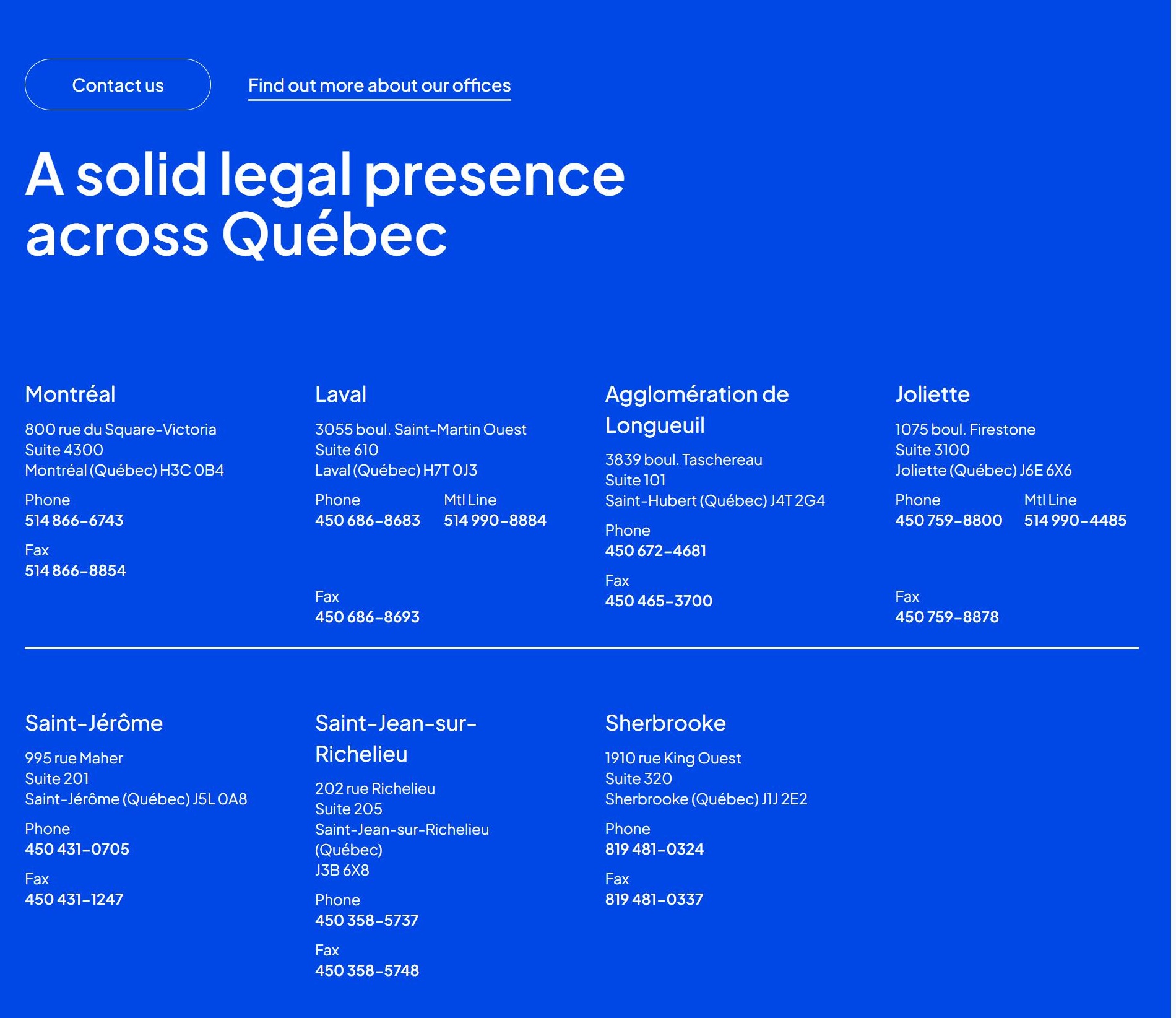Call Longueuil phone 450 672-4681

coord(655,550)
